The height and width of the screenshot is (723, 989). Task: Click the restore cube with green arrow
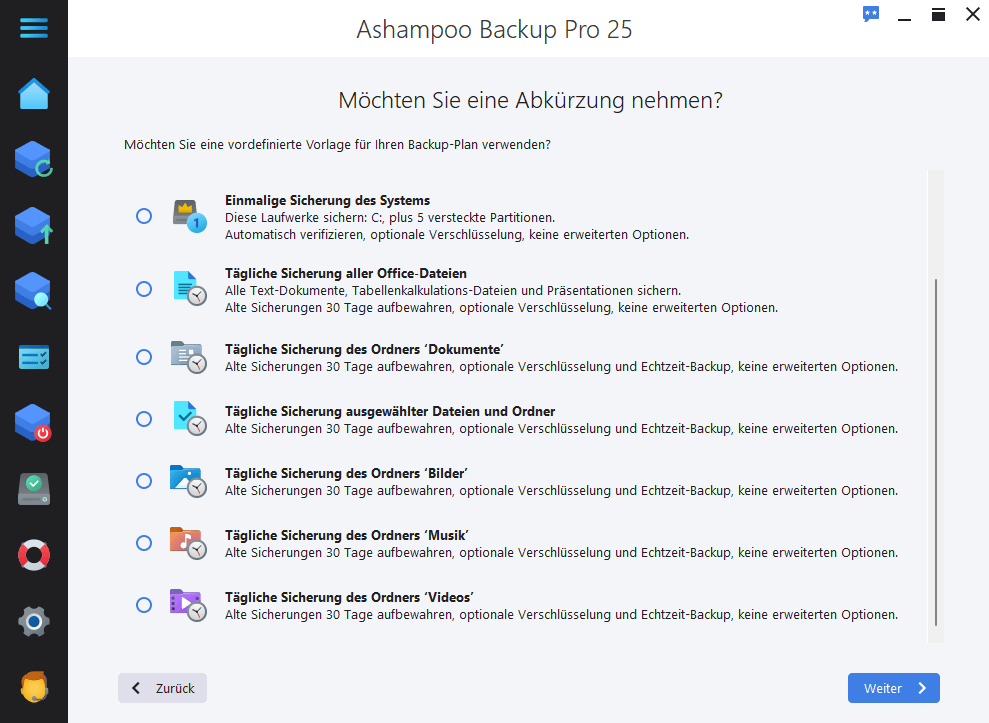click(34, 226)
